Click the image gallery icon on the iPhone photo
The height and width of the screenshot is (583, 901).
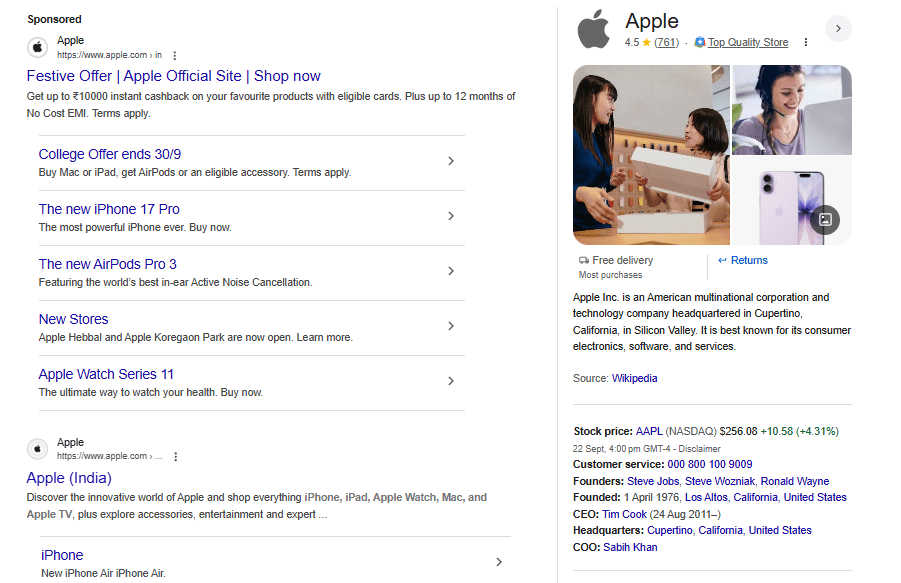(824, 219)
